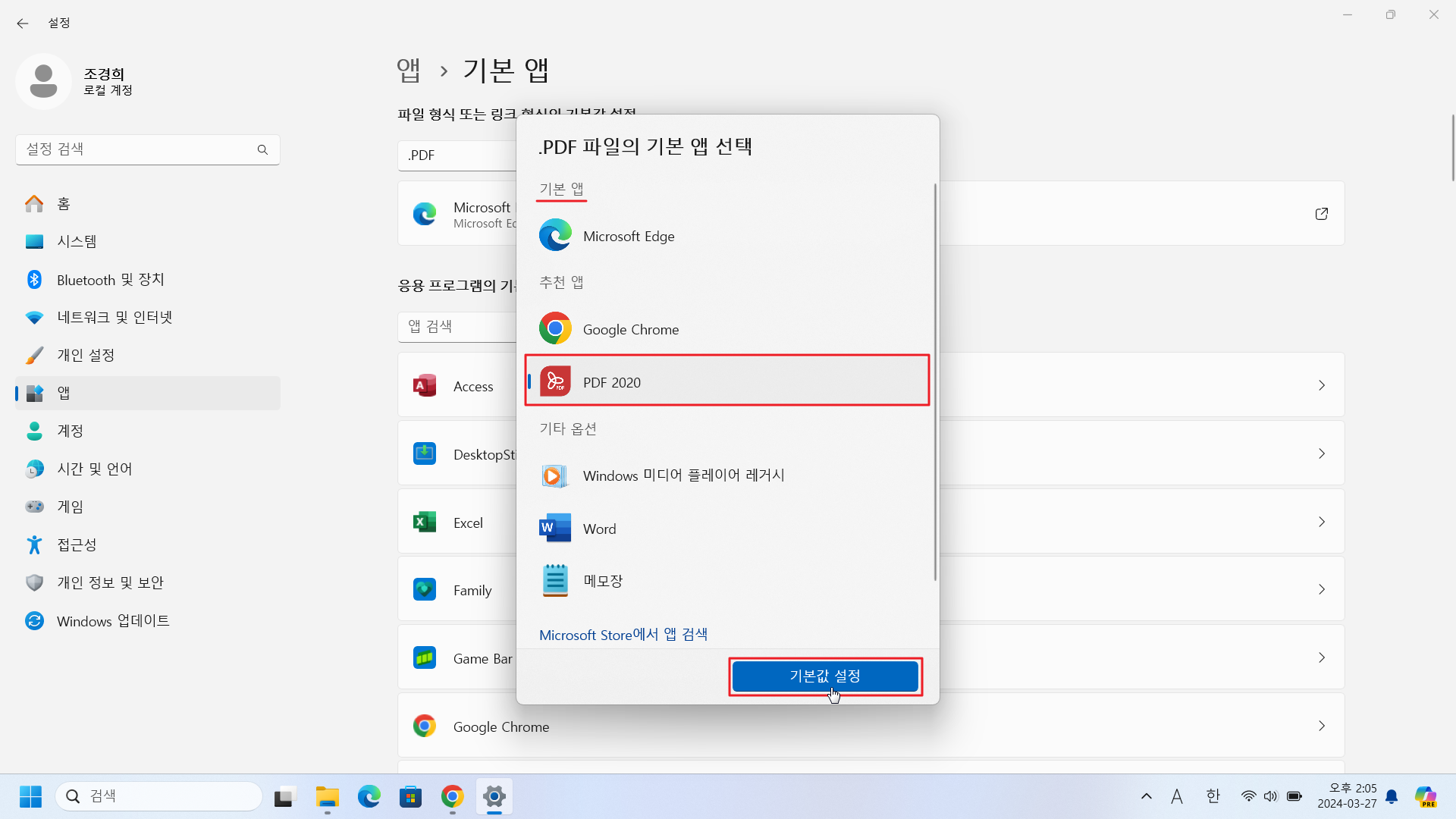The height and width of the screenshot is (819, 1456).
Task: Click the app picker dialog scrollbar
Action: [935, 382]
